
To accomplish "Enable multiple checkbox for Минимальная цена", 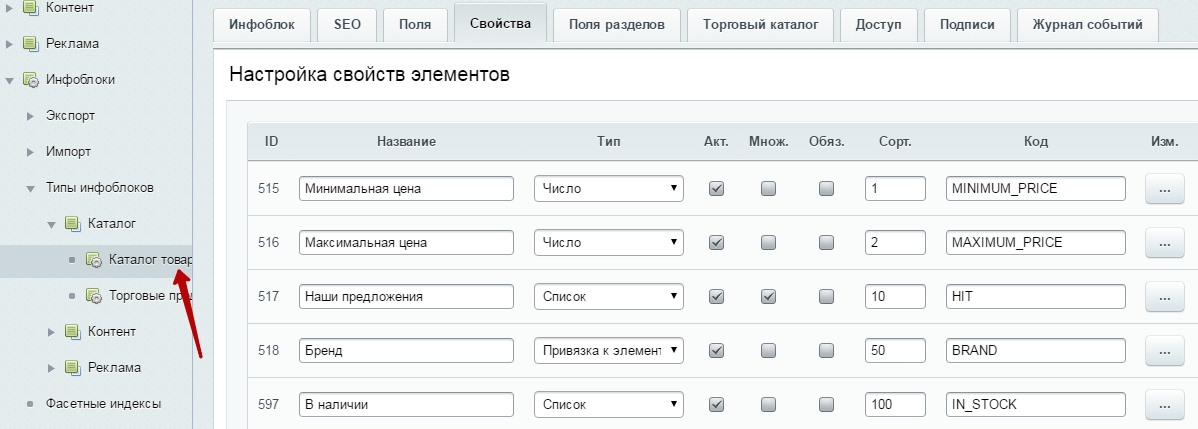I will click(769, 188).
